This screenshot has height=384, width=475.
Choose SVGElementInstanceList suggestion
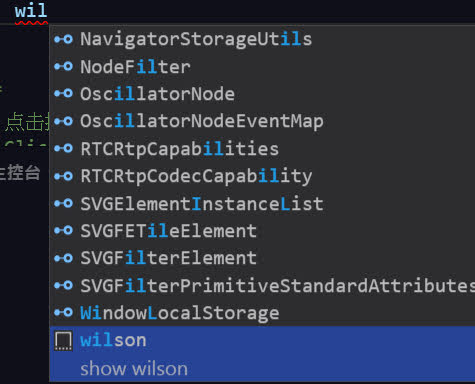click(262, 203)
